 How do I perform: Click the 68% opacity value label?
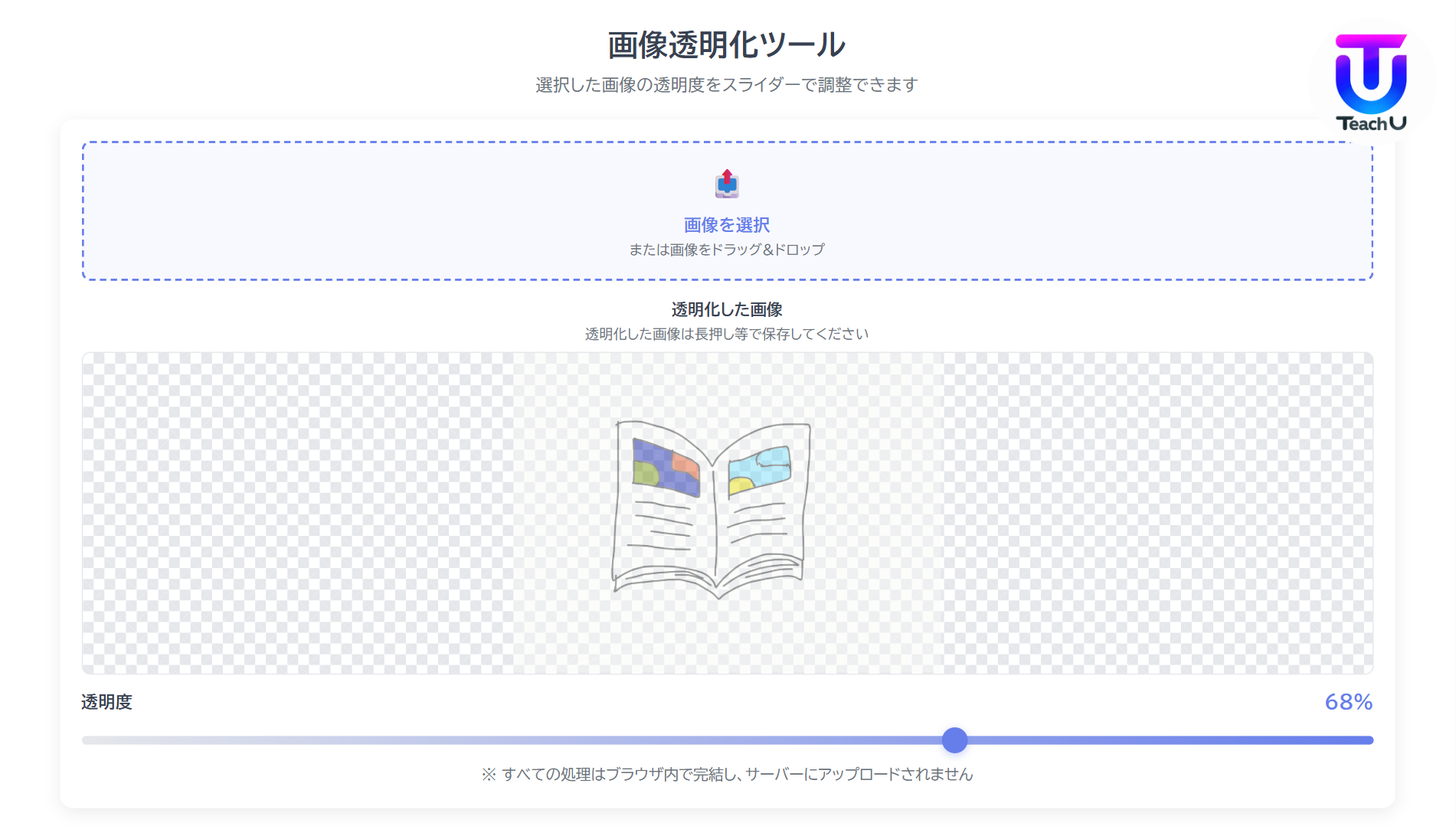(x=1349, y=701)
